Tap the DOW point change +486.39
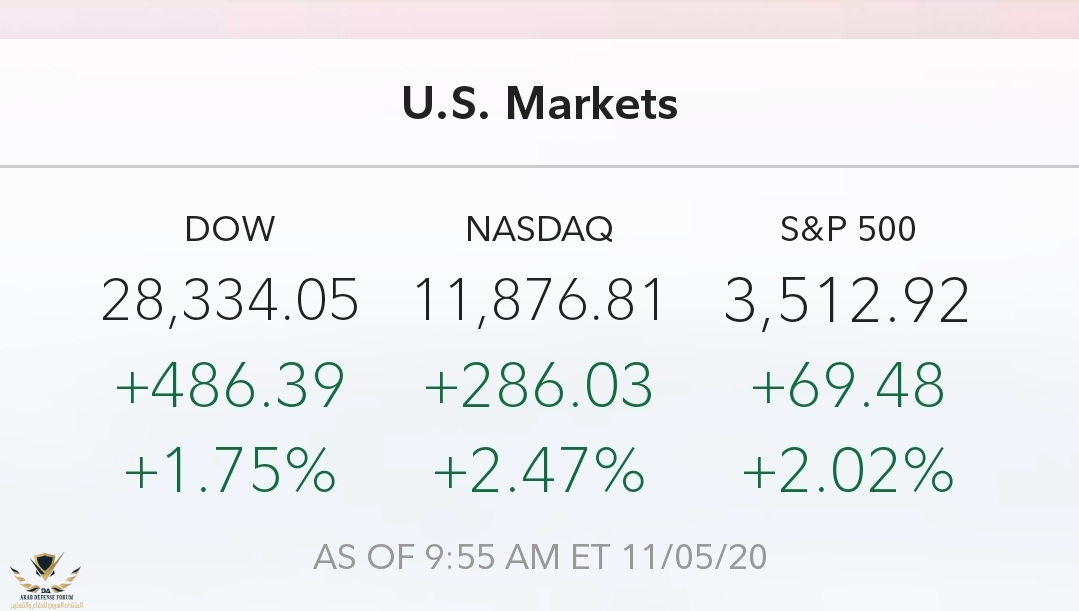Viewport: 1079px width, 611px height. (x=230, y=385)
